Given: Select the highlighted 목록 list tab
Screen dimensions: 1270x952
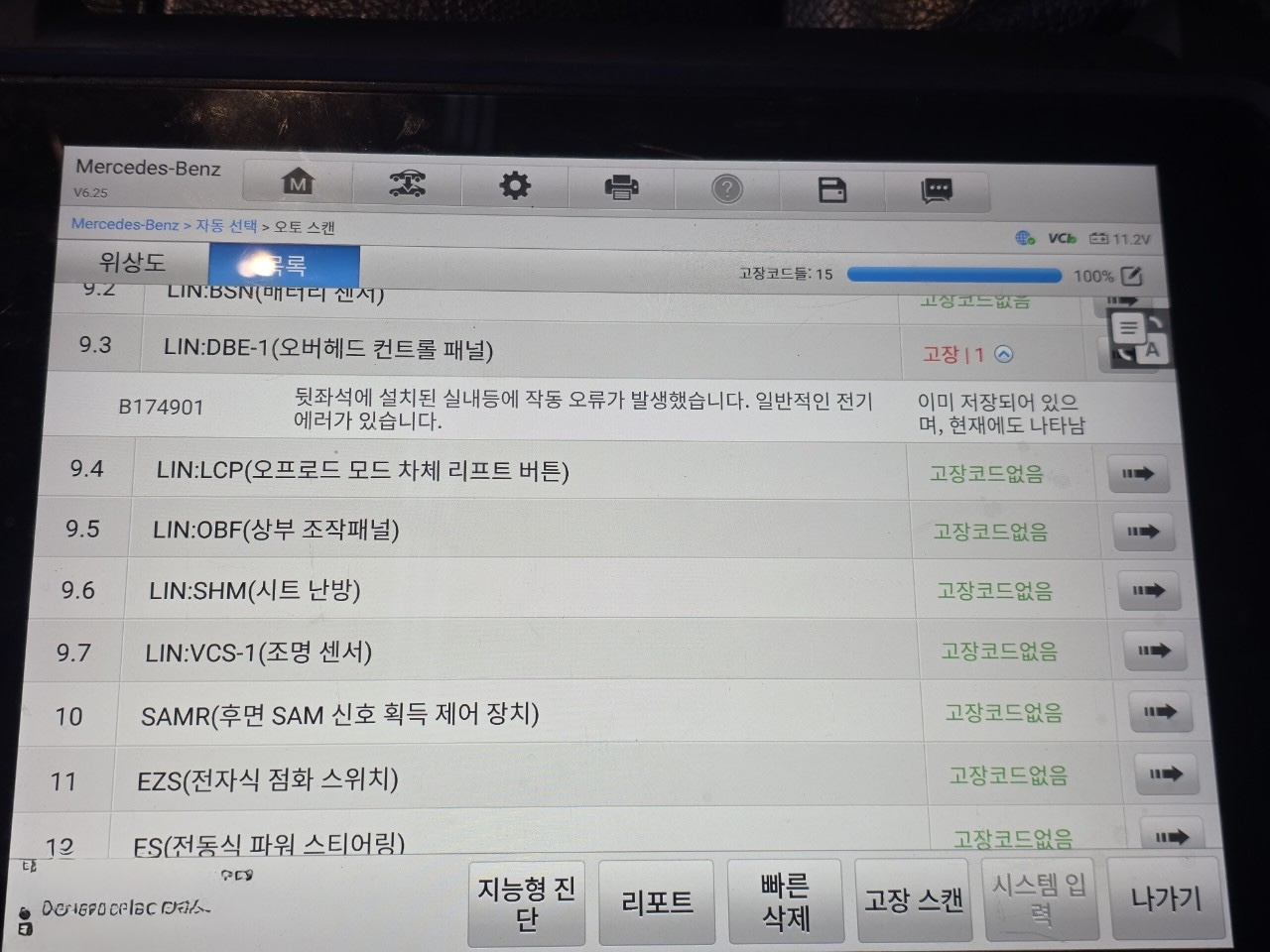Looking at the screenshot, I should (x=284, y=265).
